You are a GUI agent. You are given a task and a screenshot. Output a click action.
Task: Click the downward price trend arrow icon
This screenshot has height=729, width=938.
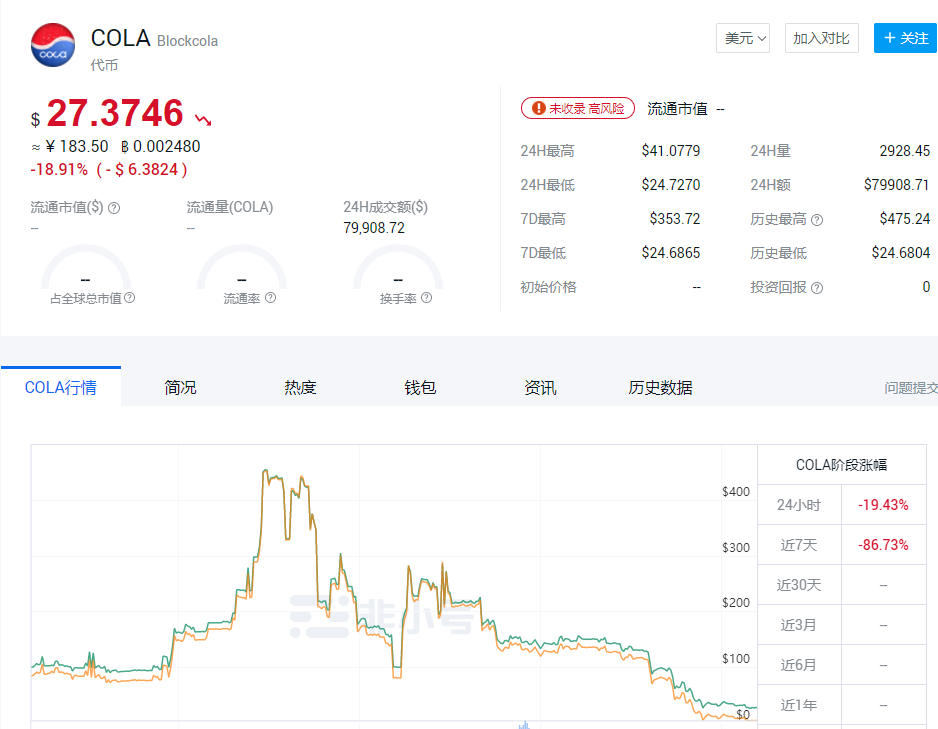click(x=203, y=120)
